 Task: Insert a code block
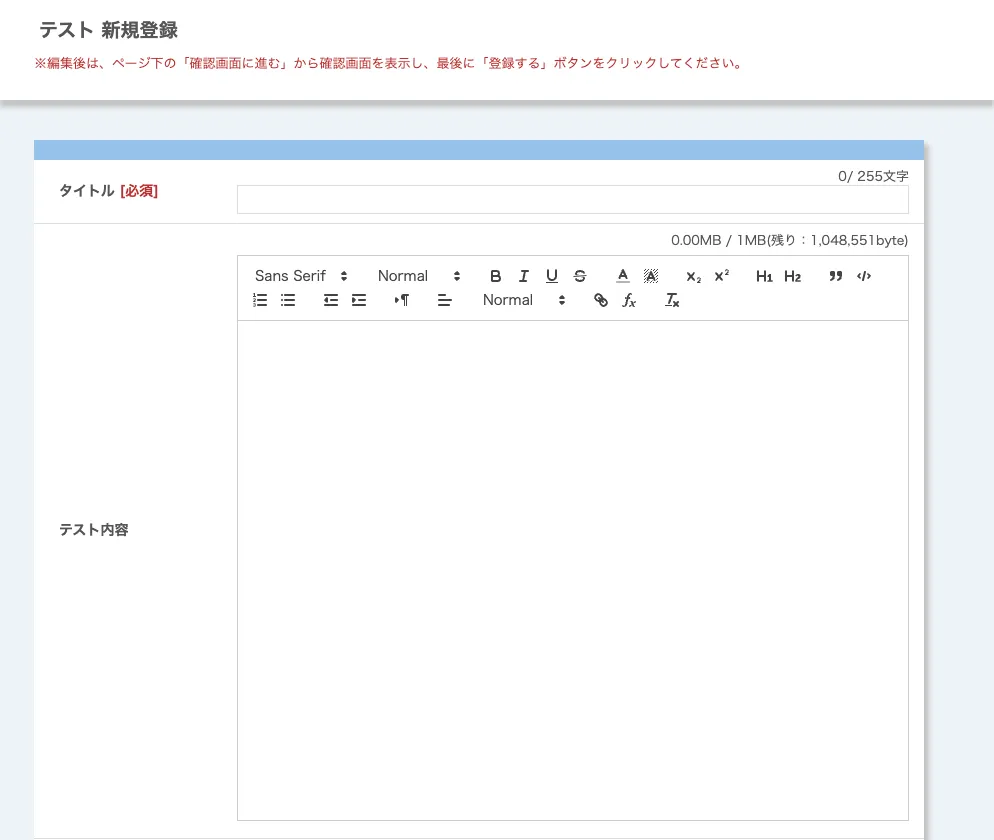pos(864,276)
